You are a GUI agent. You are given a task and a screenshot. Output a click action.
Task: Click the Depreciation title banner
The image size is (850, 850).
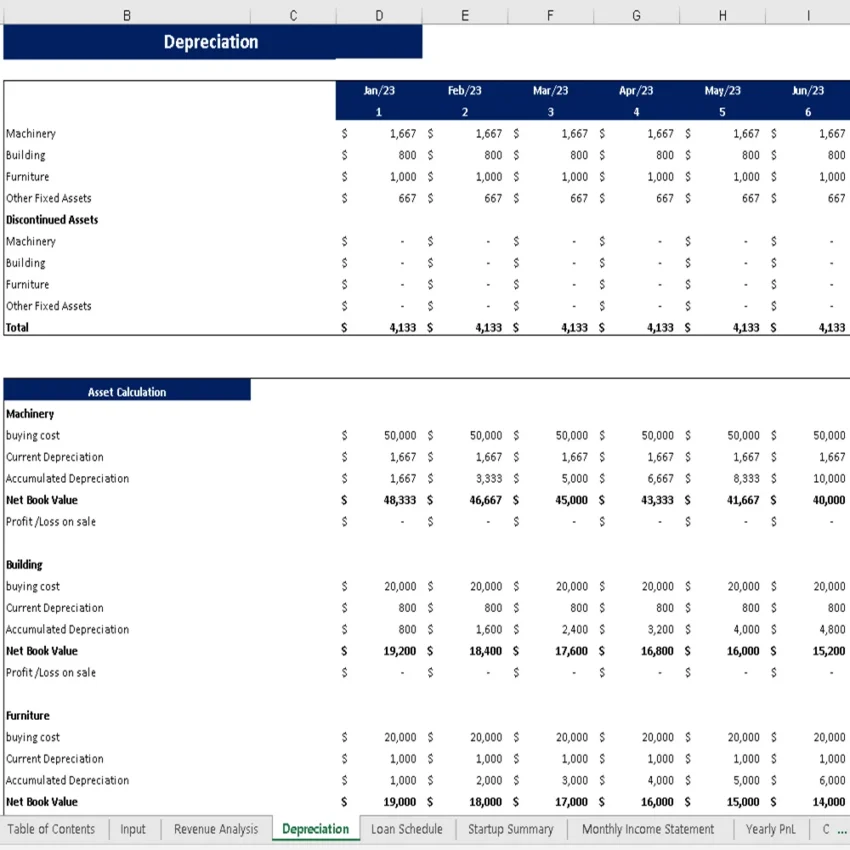coord(211,42)
